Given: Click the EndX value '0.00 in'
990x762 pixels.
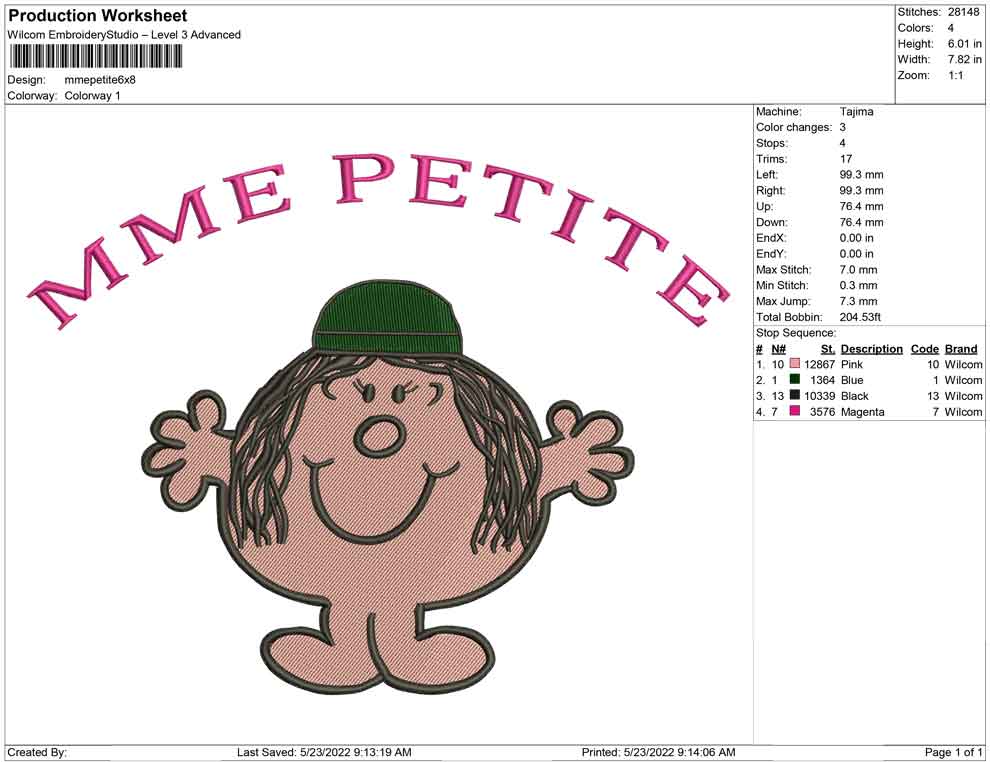Looking at the screenshot, I should [x=857, y=238].
